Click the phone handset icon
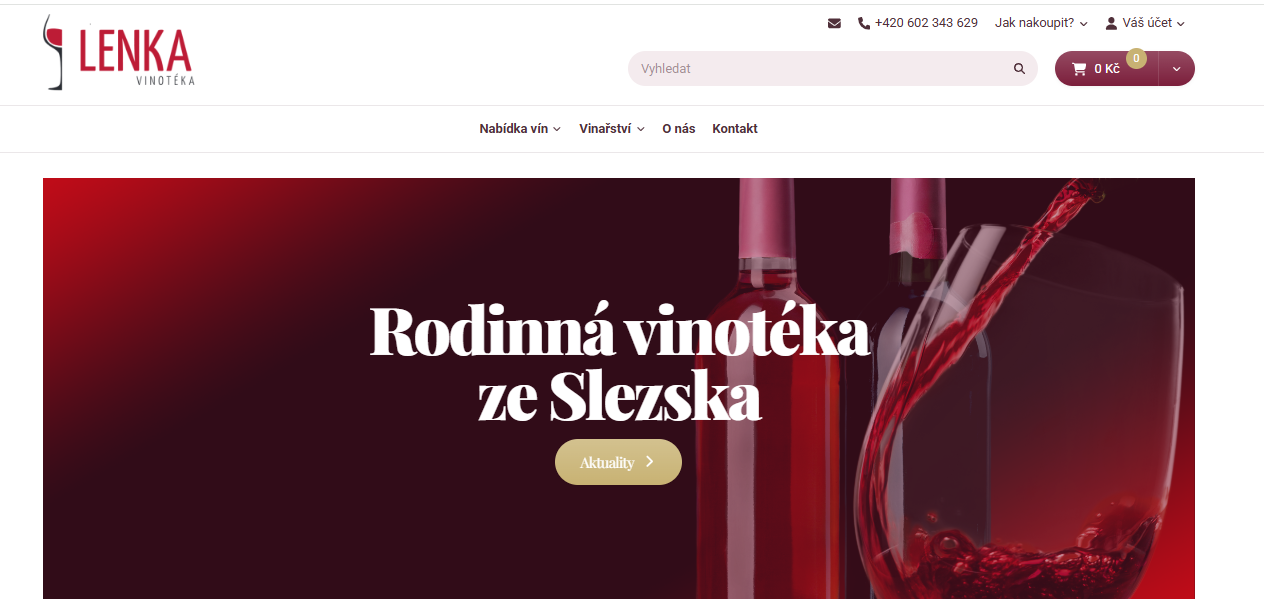The image size is (1264, 599). click(x=864, y=23)
